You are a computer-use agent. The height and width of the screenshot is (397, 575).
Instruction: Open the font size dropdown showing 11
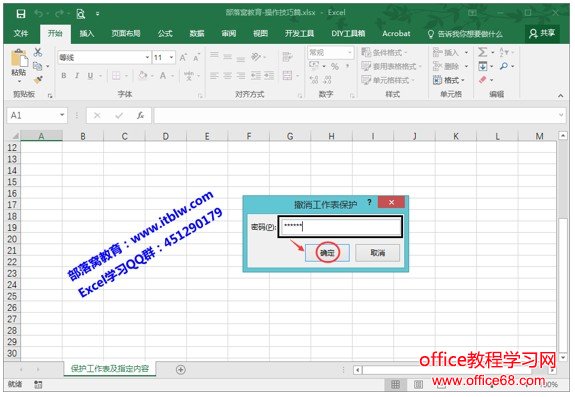(x=171, y=58)
